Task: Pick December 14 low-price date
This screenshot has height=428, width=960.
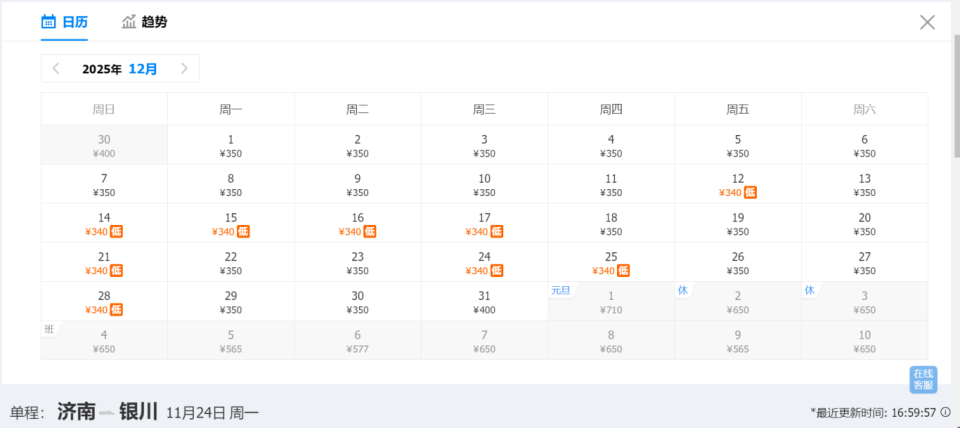Action: [x=104, y=224]
